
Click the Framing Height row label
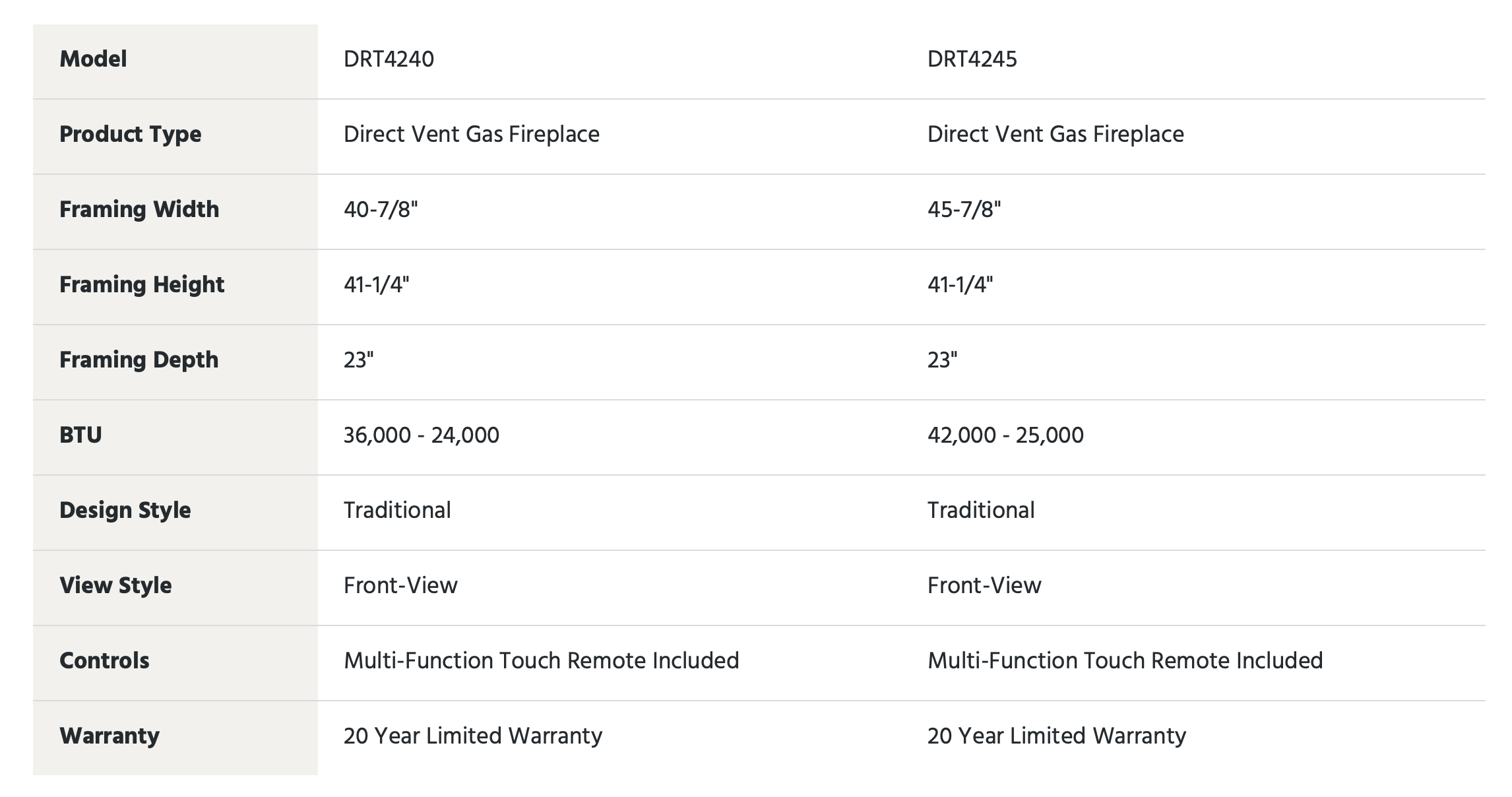click(x=142, y=285)
